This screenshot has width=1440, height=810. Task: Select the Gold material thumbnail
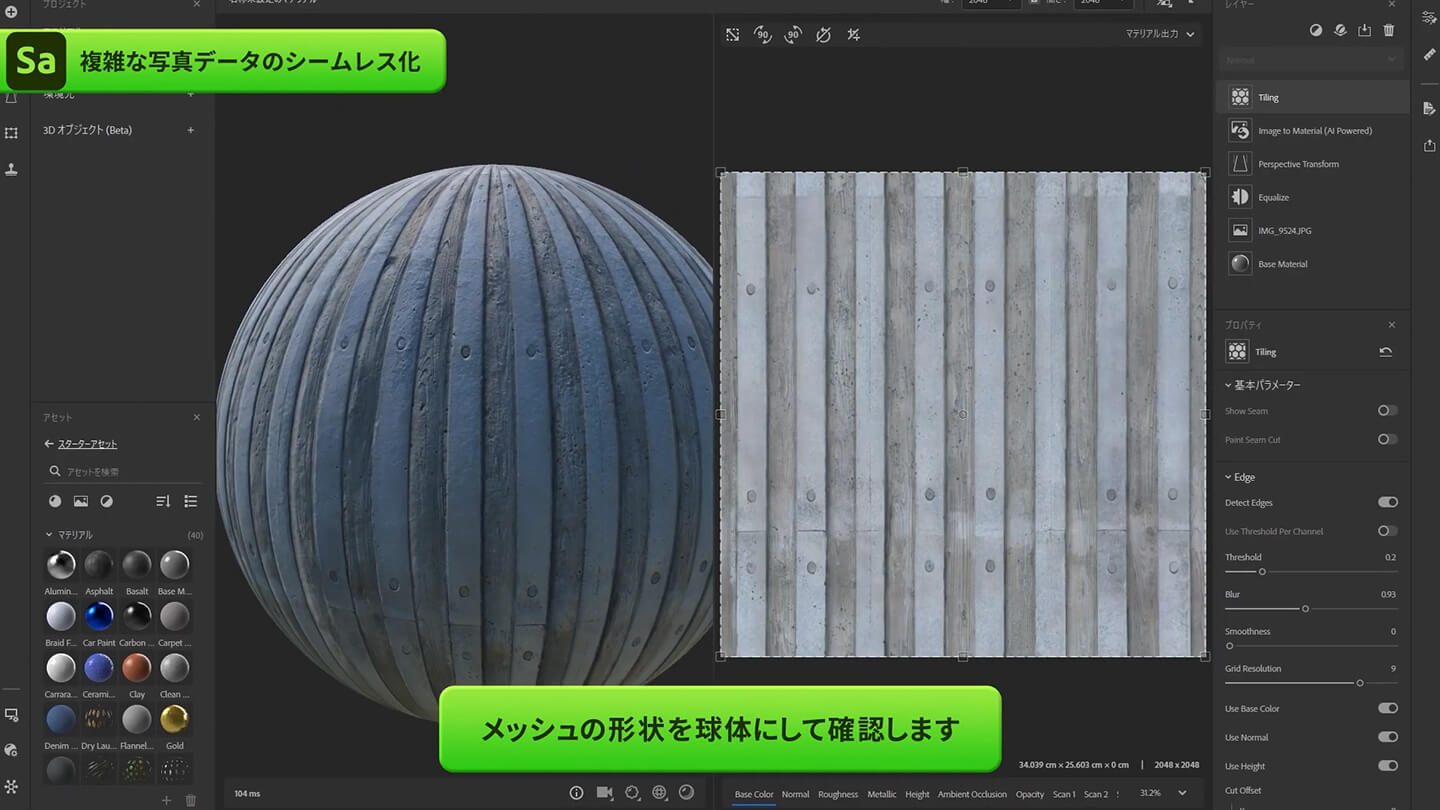[x=174, y=719]
